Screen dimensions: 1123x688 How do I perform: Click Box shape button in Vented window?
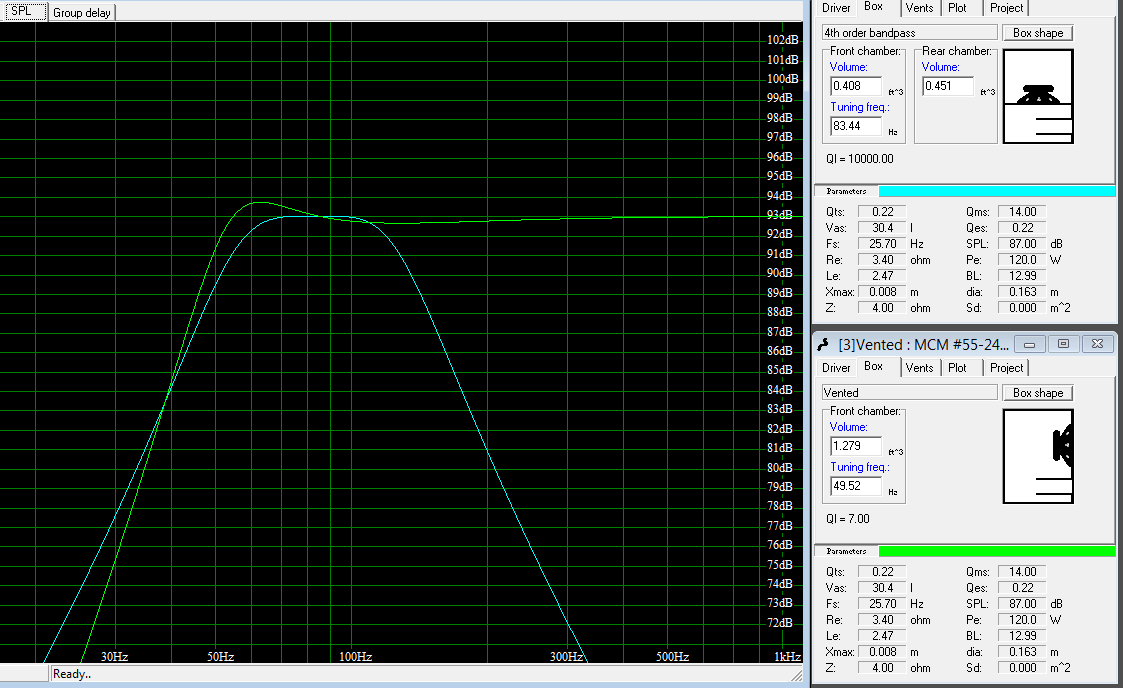(1038, 393)
